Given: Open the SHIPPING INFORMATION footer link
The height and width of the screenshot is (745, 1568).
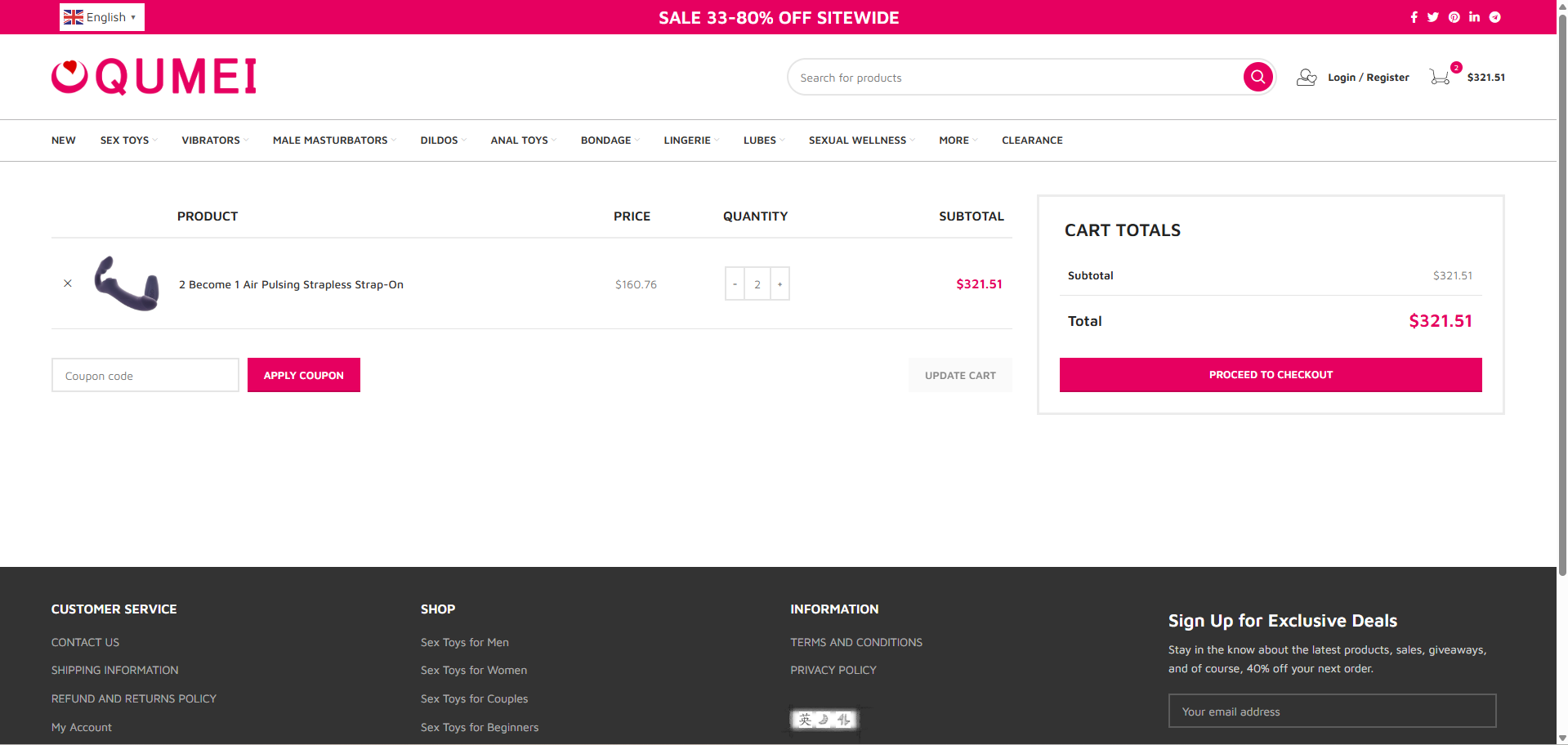Looking at the screenshot, I should [x=114, y=670].
